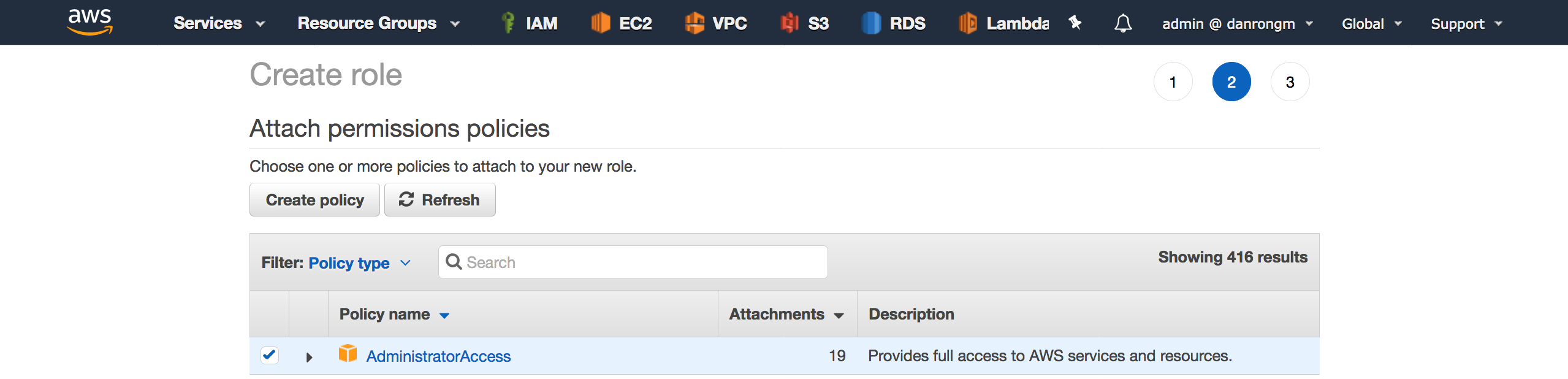The width and height of the screenshot is (1568, 379).
Task: Open the RDS shortcut icon
Action: 871,23
